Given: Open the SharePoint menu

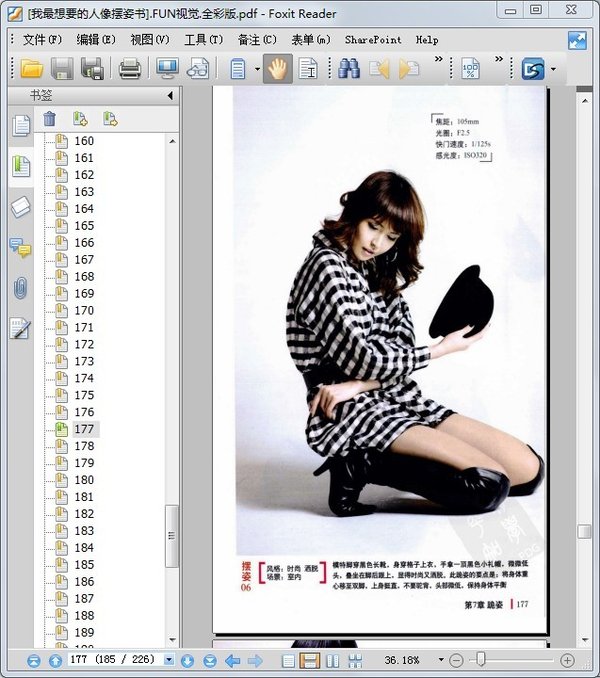Looking at the screenshot, I should [373, 40].
